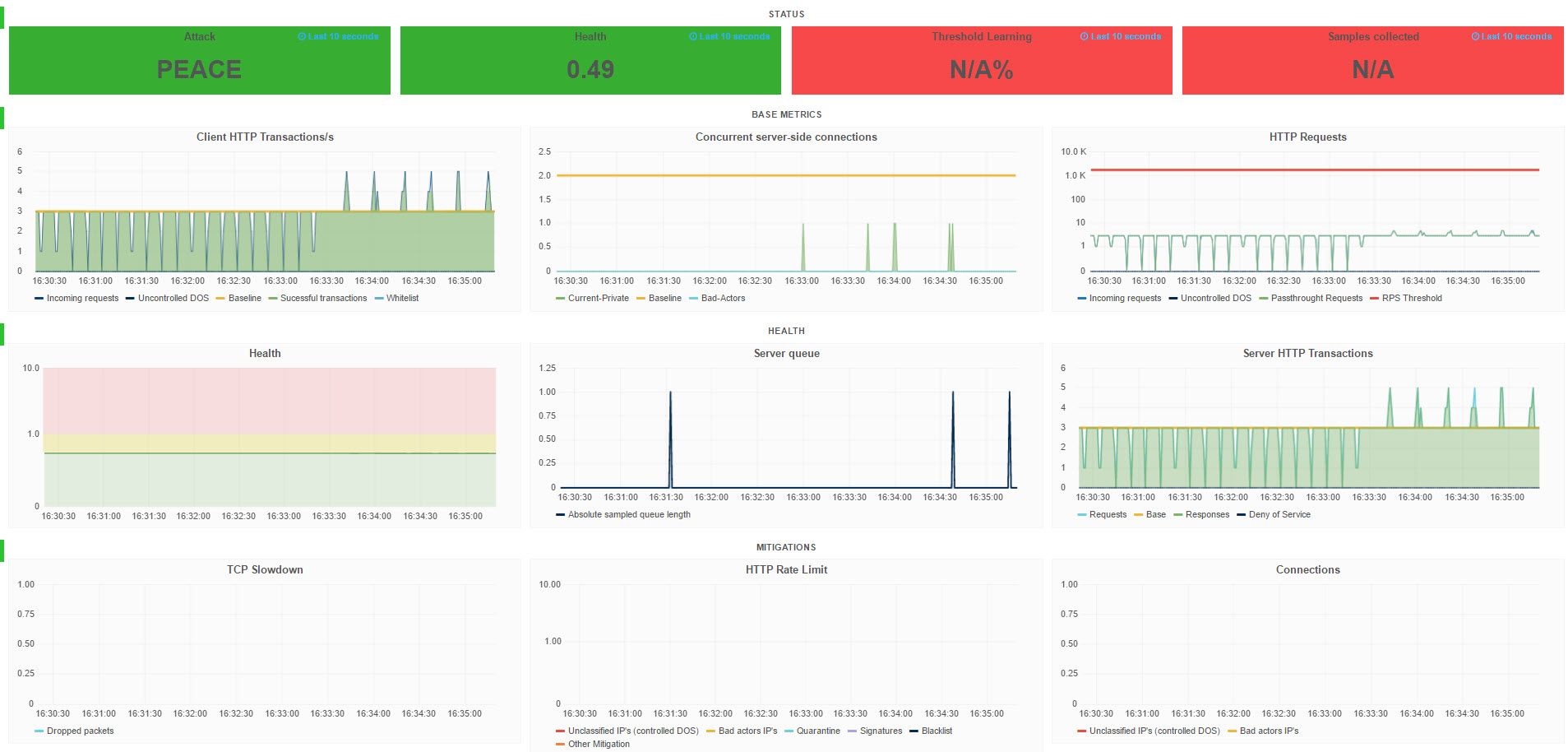This screenshot has height=752, width=1568.
Task: Toggle Base series in Server HTTP Transactions
Action: pos(1155,515)
